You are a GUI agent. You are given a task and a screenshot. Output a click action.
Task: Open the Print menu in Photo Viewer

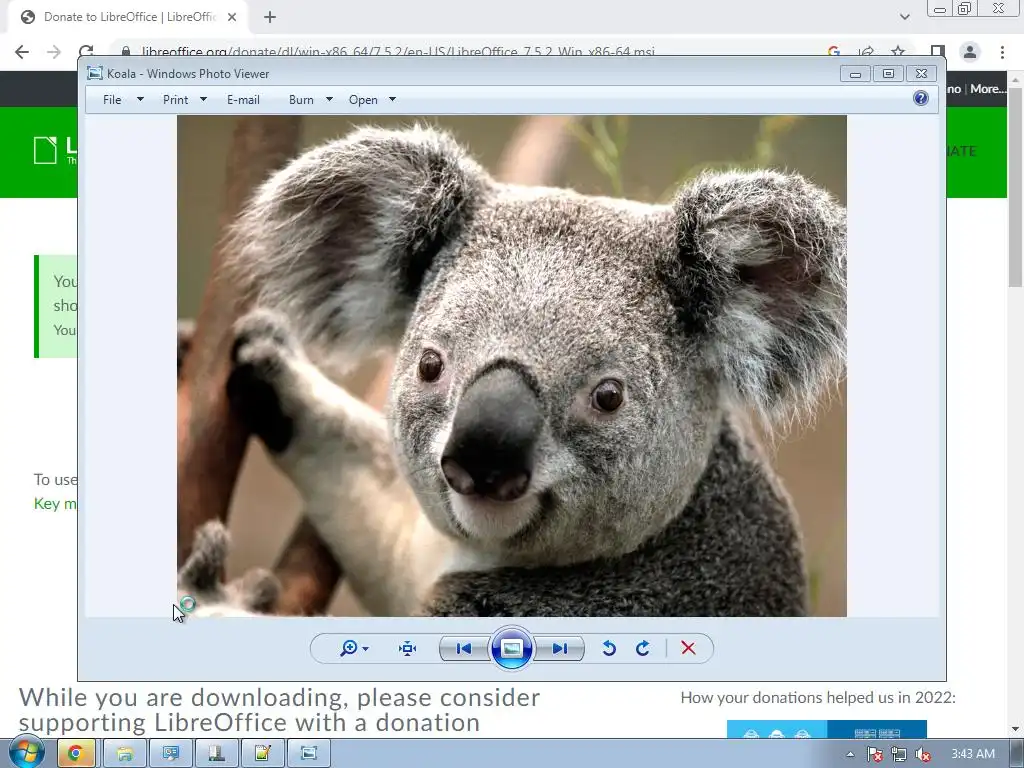(175, 100)
